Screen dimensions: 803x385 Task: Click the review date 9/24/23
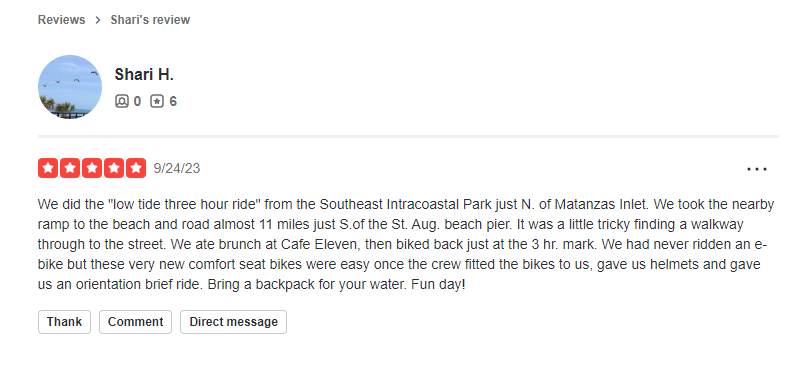(x=177, y=168)
